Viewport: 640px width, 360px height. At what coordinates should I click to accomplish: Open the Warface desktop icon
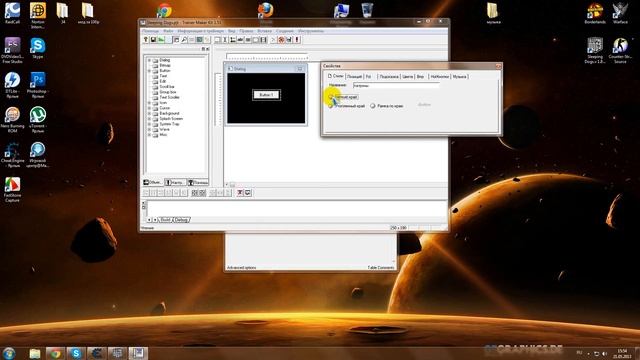tap(620, 13)
